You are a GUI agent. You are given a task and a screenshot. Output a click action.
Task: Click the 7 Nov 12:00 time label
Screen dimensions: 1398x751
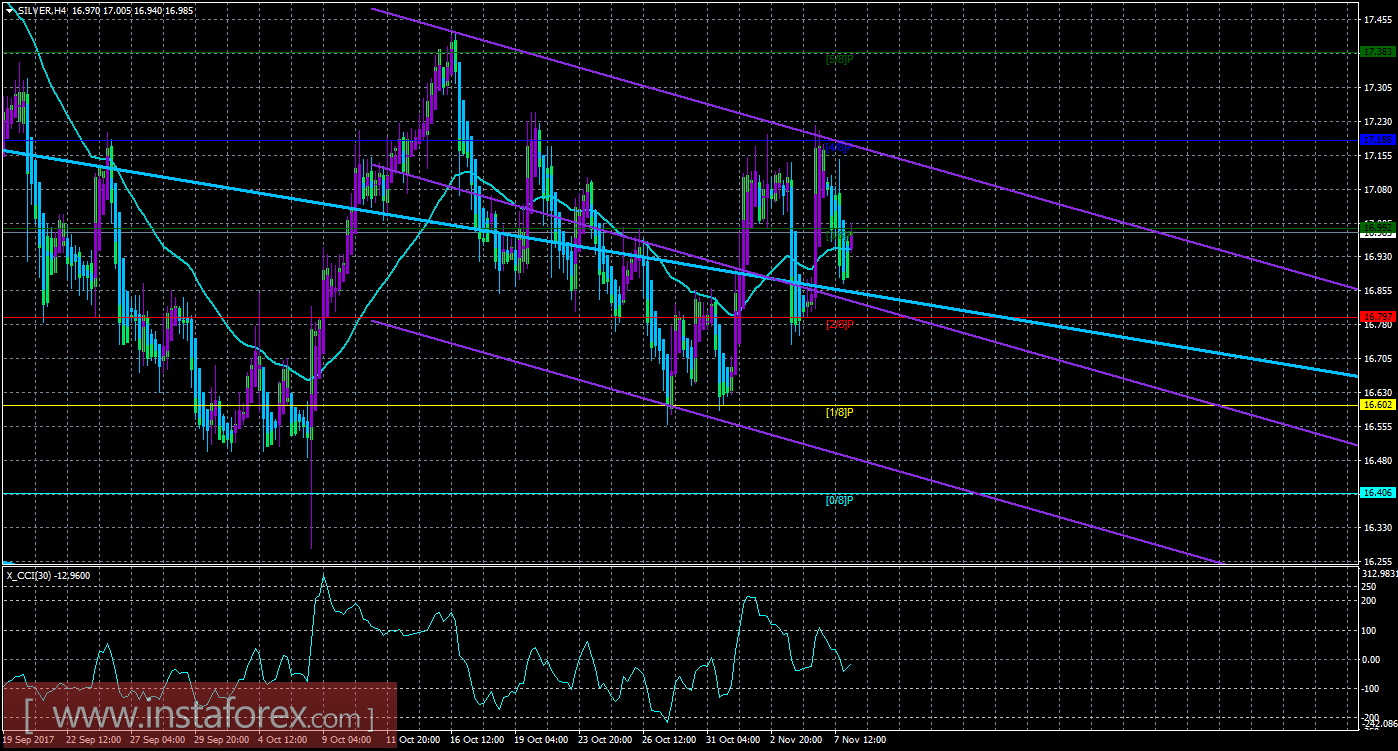[x=862, y=741]
